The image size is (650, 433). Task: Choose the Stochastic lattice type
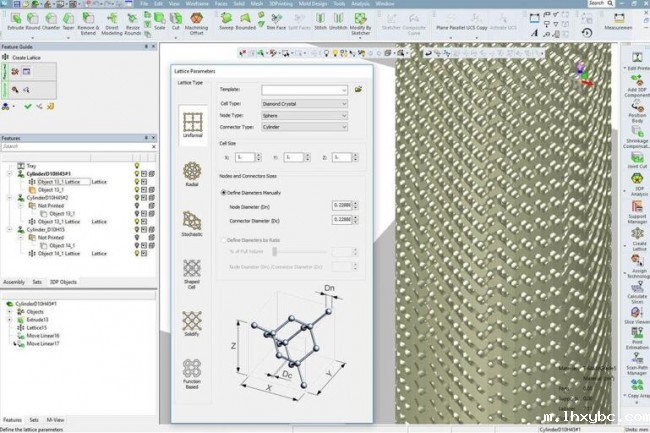point(192,224)
